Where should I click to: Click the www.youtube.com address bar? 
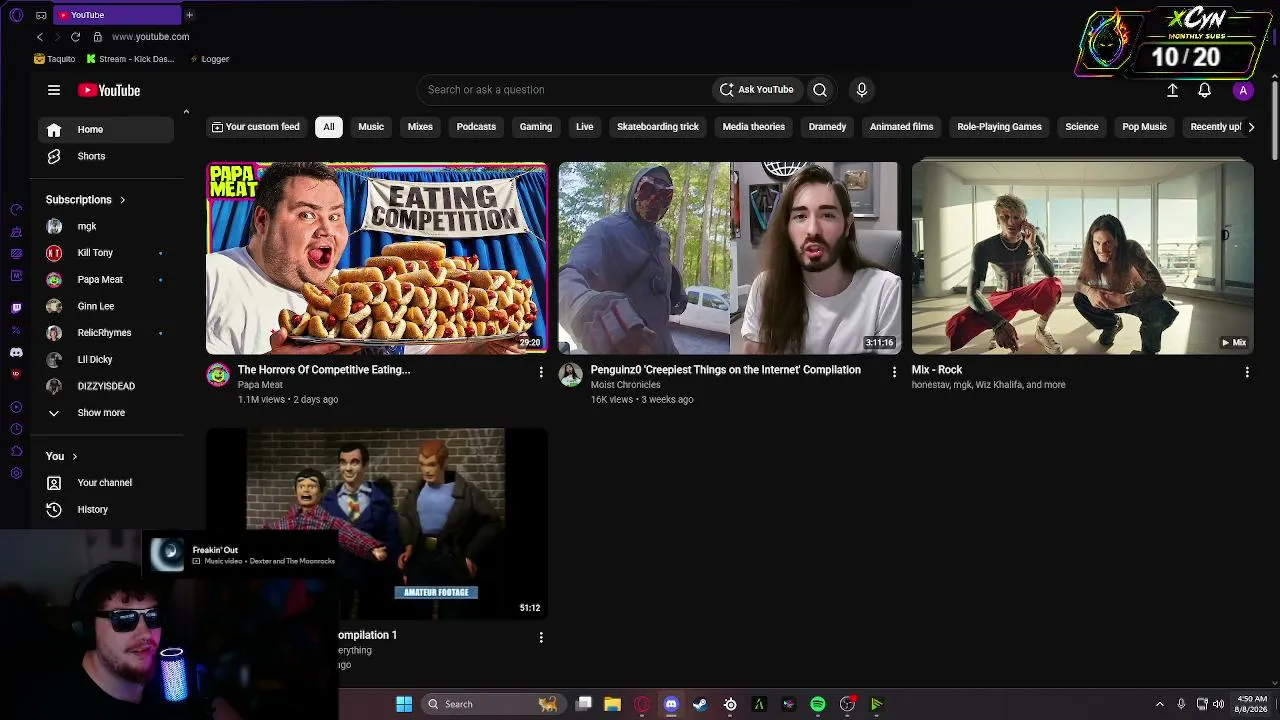point(150,37)
